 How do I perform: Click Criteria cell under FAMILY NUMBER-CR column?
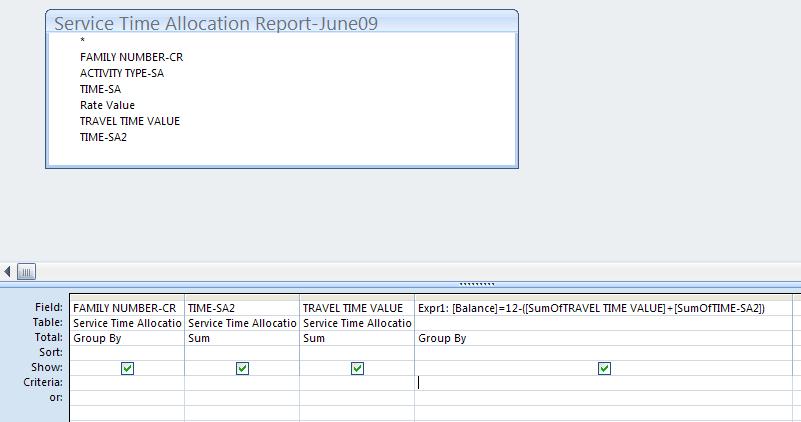tap(127, 383)
